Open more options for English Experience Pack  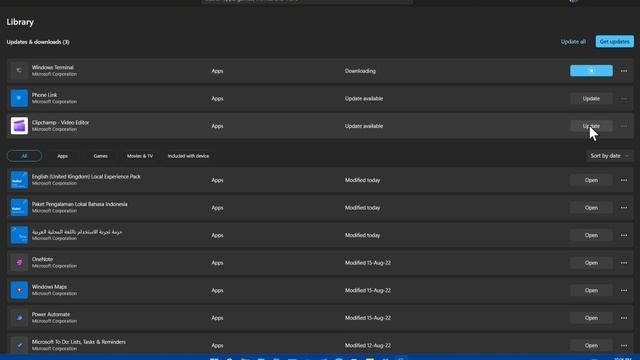pyautogui.click(x=624, y=180)
